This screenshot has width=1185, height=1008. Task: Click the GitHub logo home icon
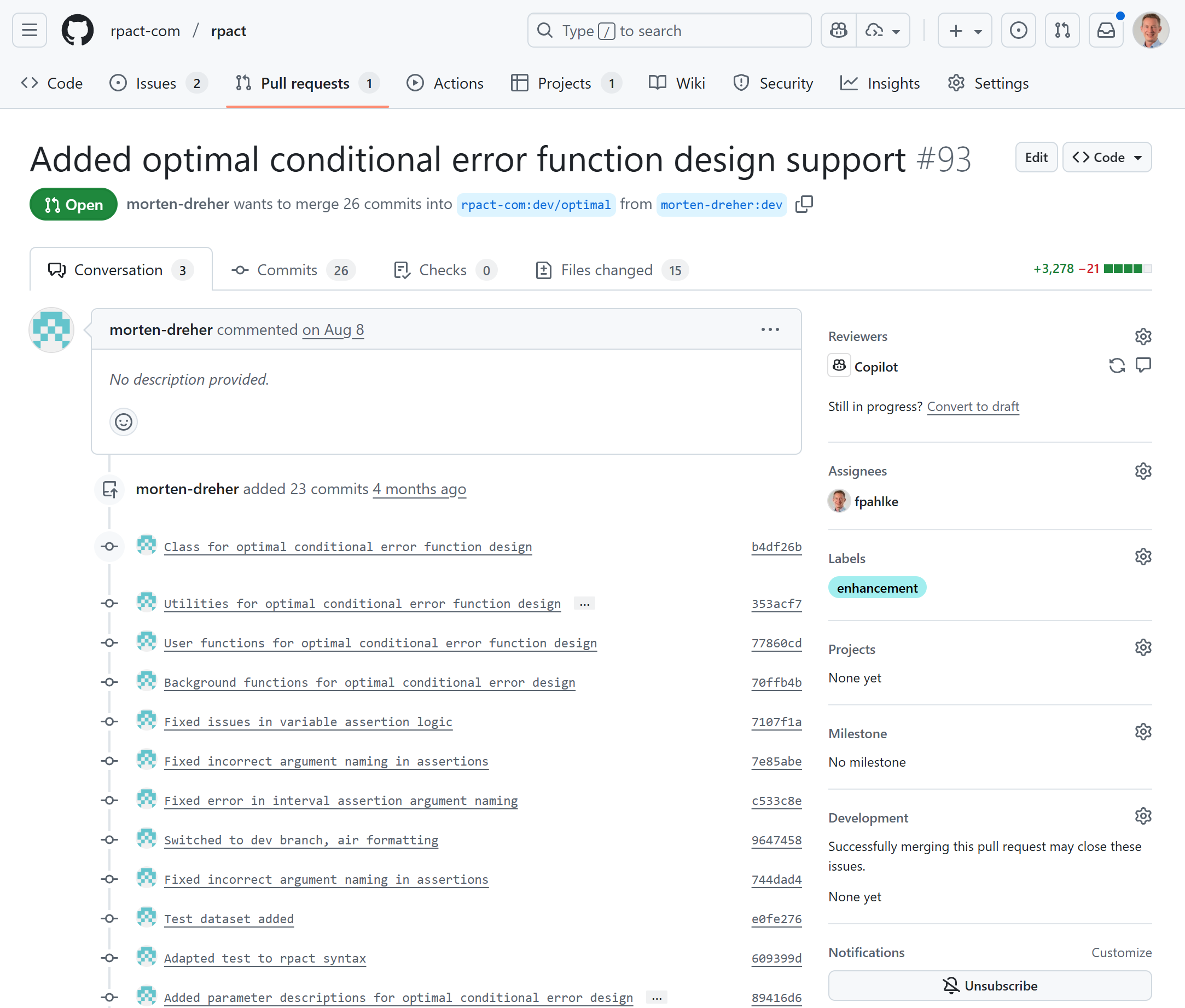[x=78, y=30]
